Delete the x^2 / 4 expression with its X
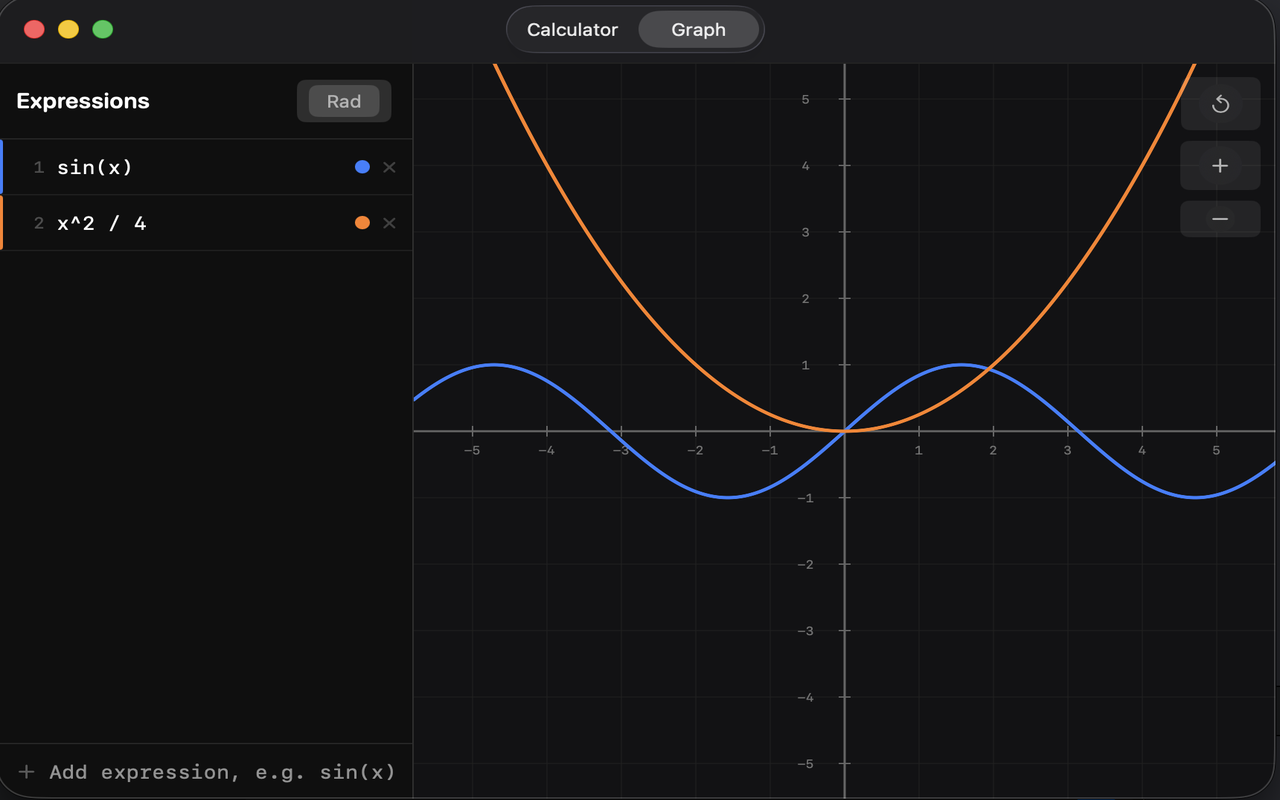Viewport: 1280px width, 800px height. tap(390, 223)
